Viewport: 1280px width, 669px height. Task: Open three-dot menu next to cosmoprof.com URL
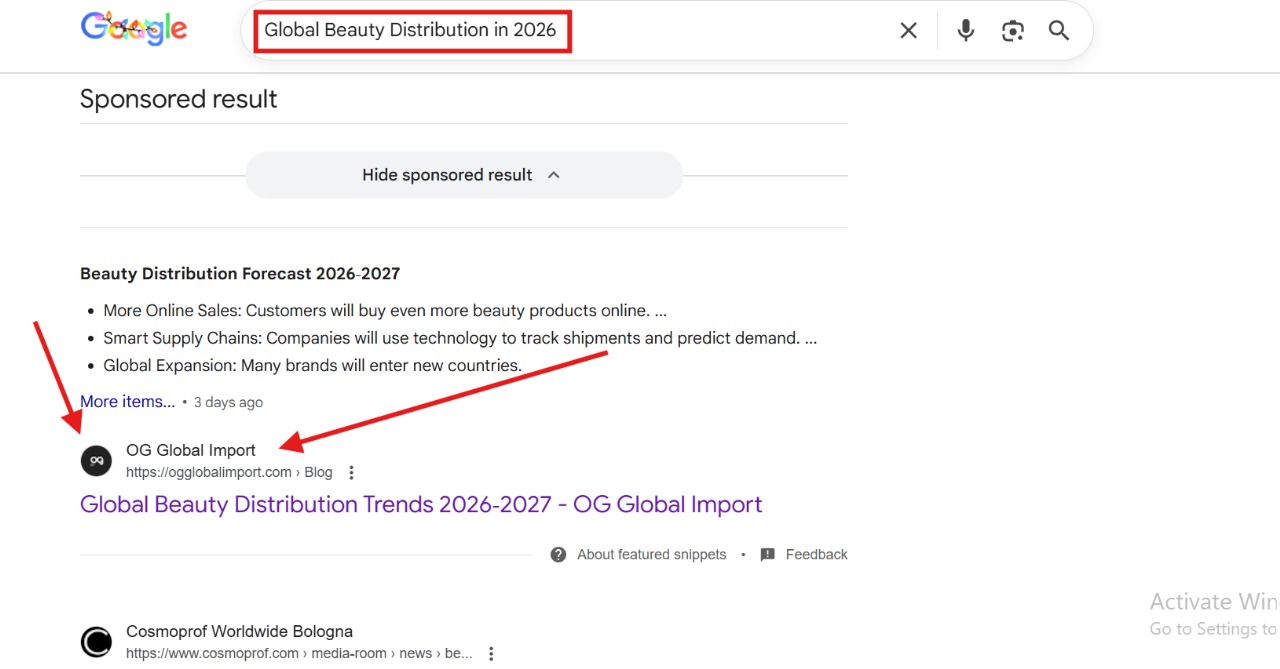[x=491, y=654]
